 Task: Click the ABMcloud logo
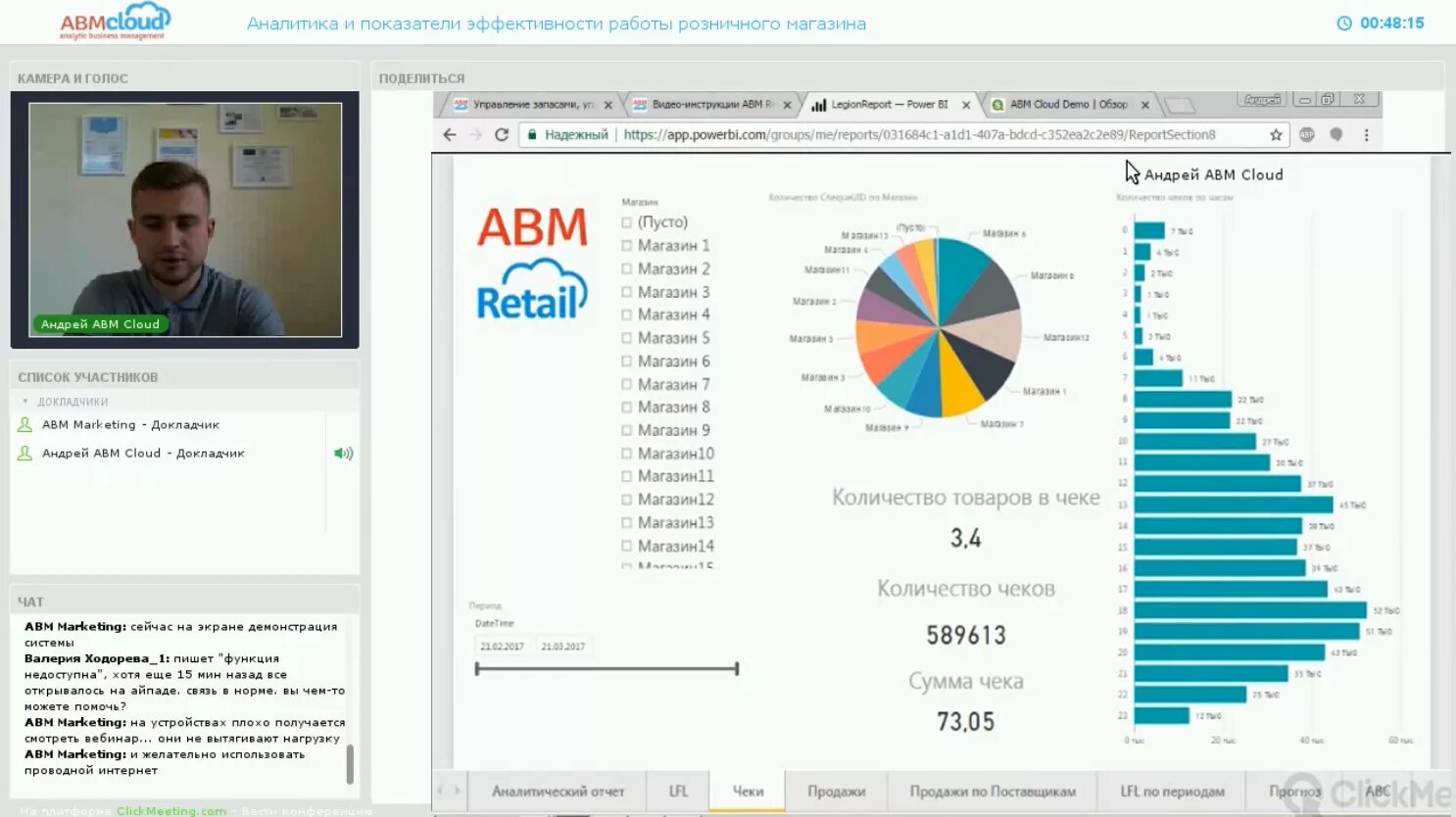pos(115,22)
